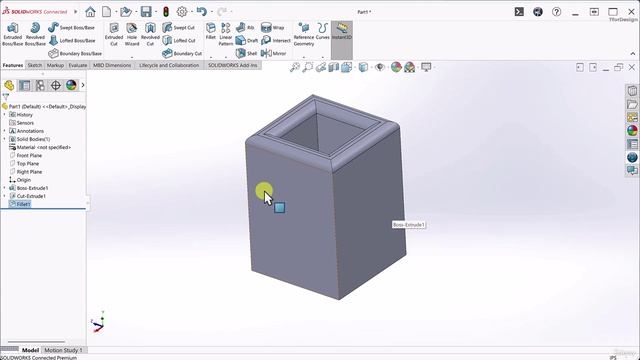Collapse the ribbon with the chevron
Viewport: 640px width, 360px height.
tap(633, 53)
